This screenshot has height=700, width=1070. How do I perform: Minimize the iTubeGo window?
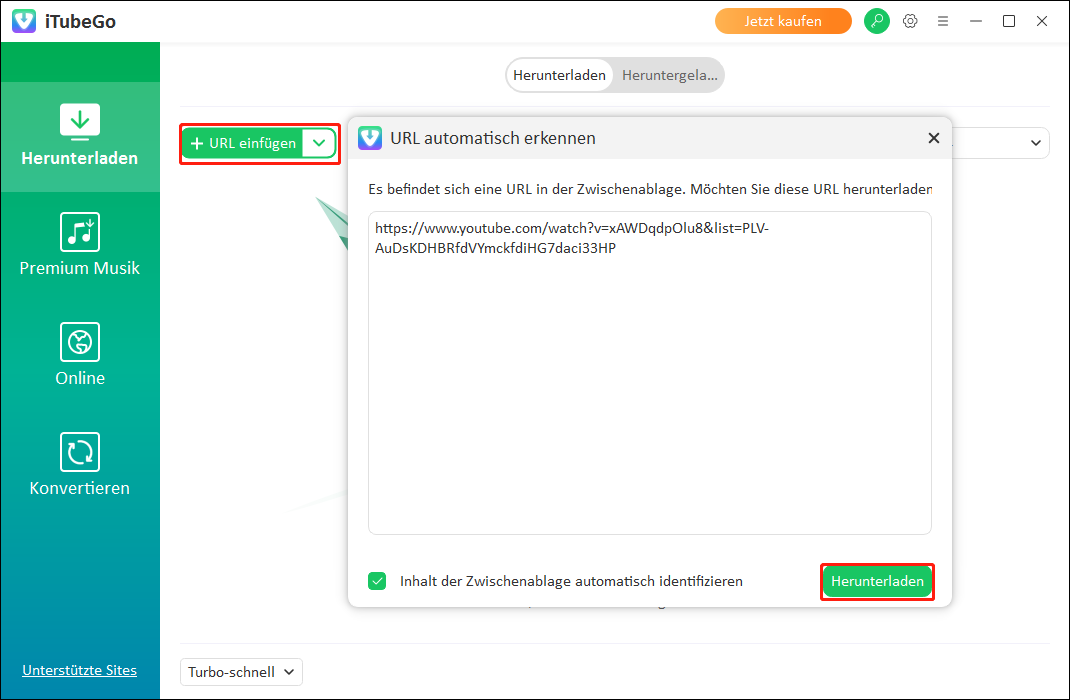[x=976, y=21]
